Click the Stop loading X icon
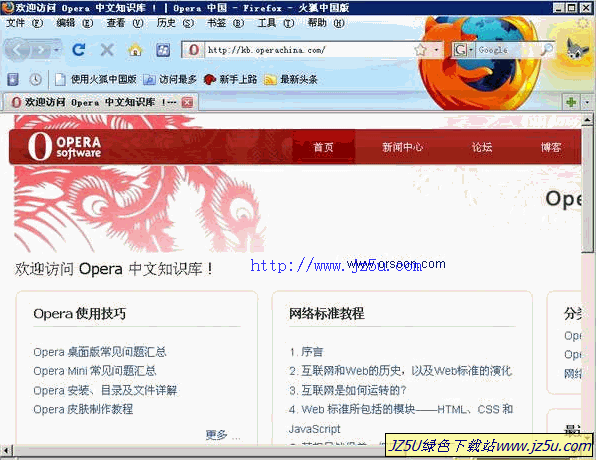 [107, 50]
